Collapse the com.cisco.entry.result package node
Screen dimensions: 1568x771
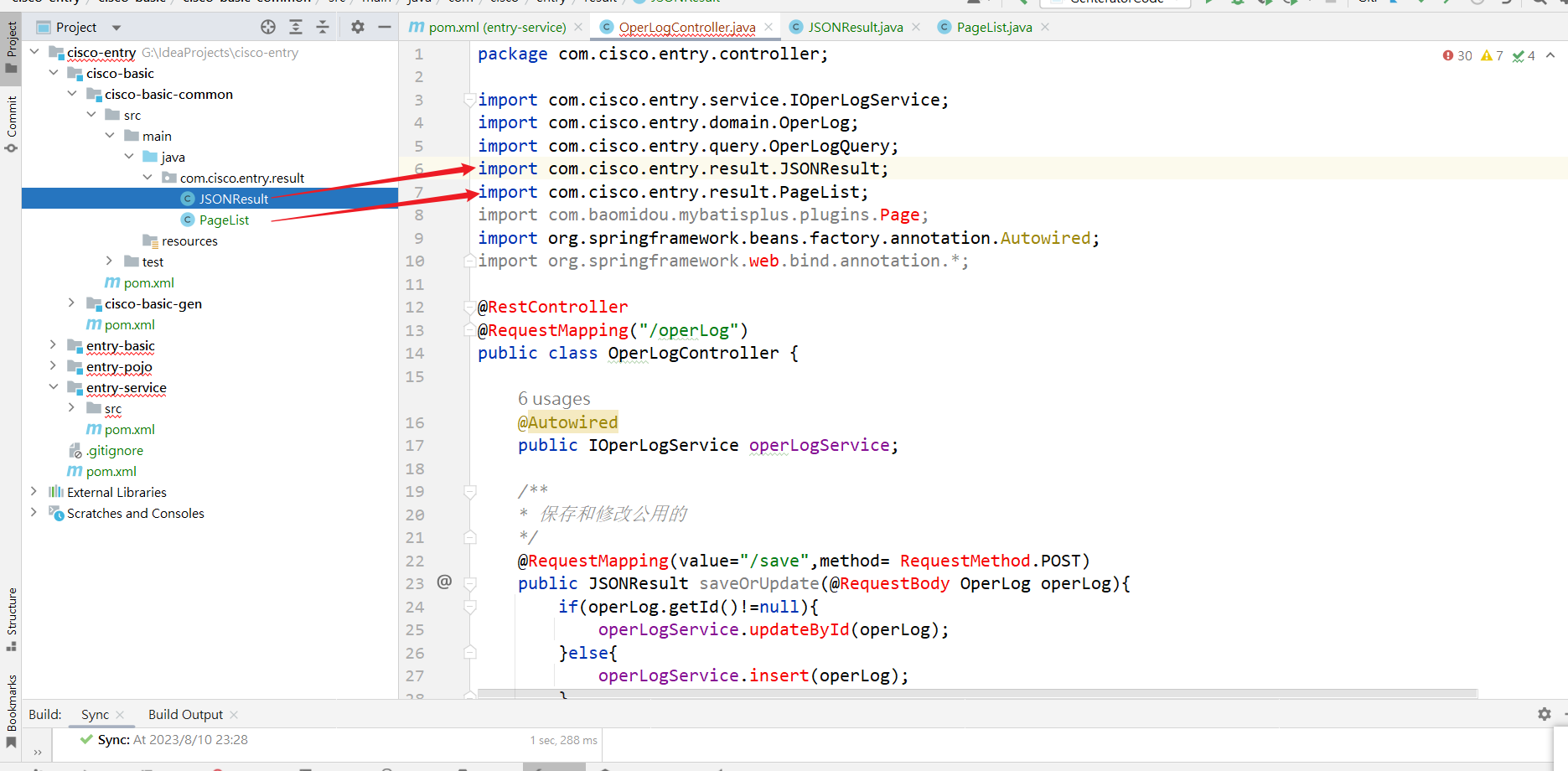click(147, 178)
